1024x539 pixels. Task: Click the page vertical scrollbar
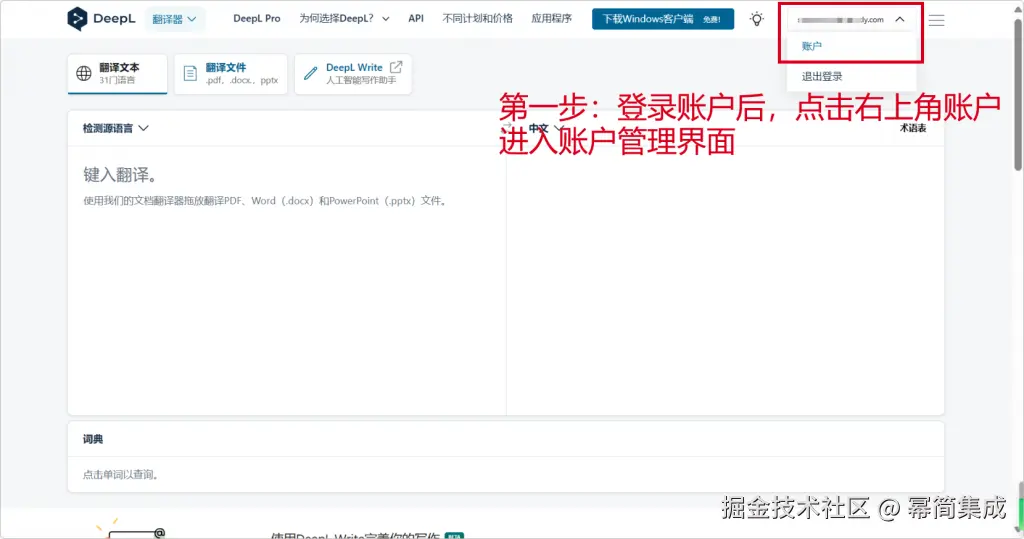[x=1018, y=95]
